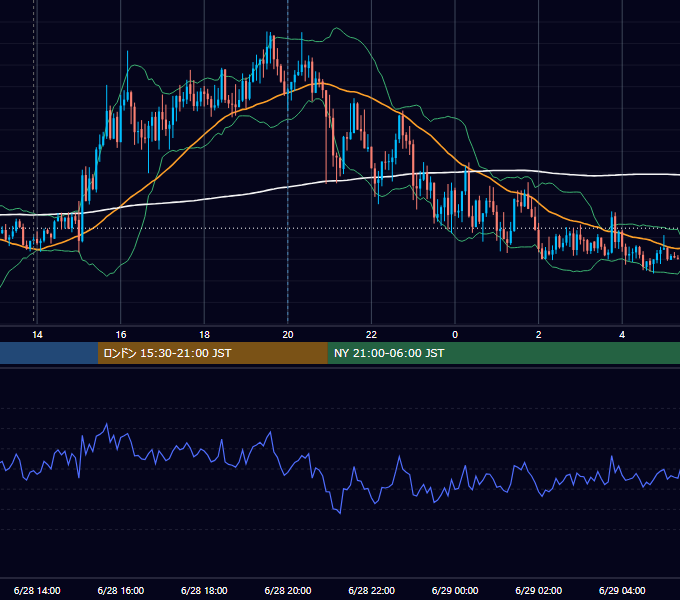Click the '0' hour label on price chart axis
Image resolution: width=680 pixels, height=600 pixels.
pos(455,335)
